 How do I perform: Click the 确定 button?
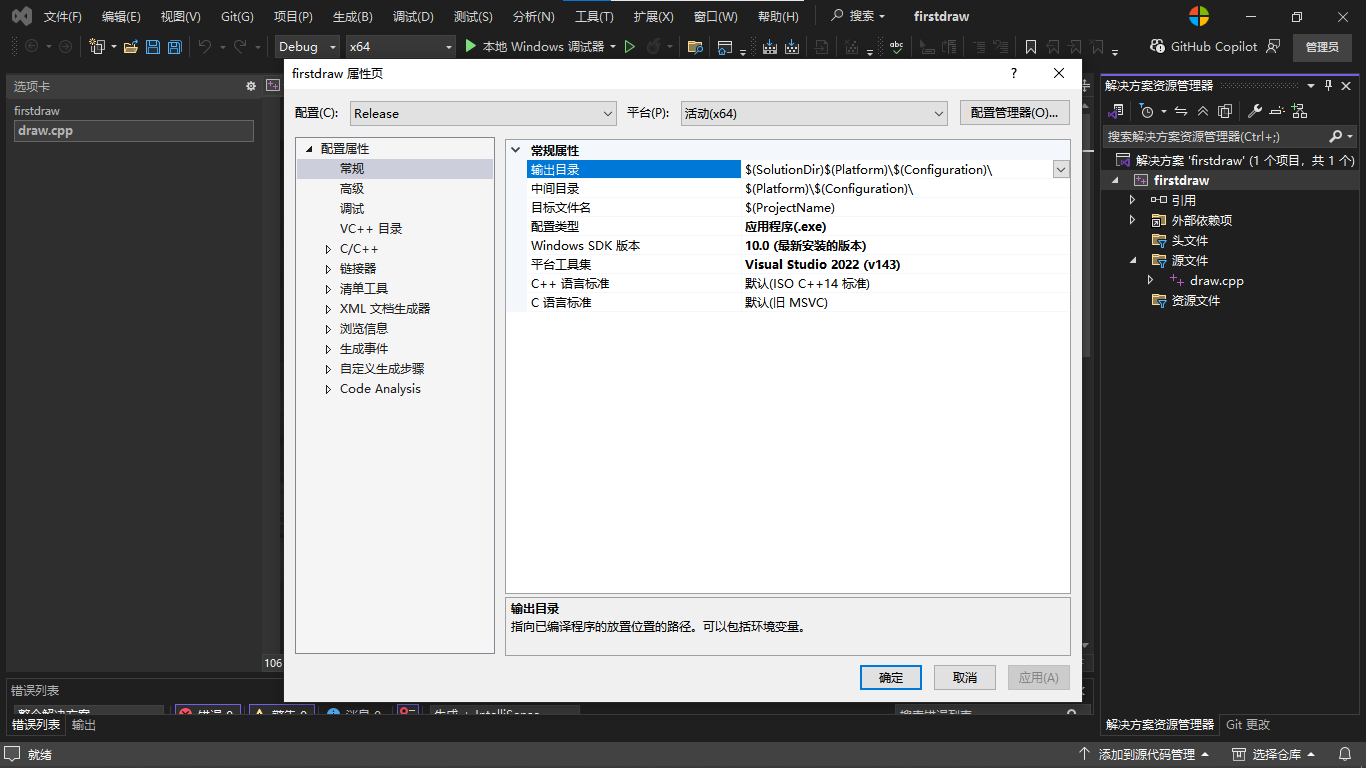coord(889,677)
